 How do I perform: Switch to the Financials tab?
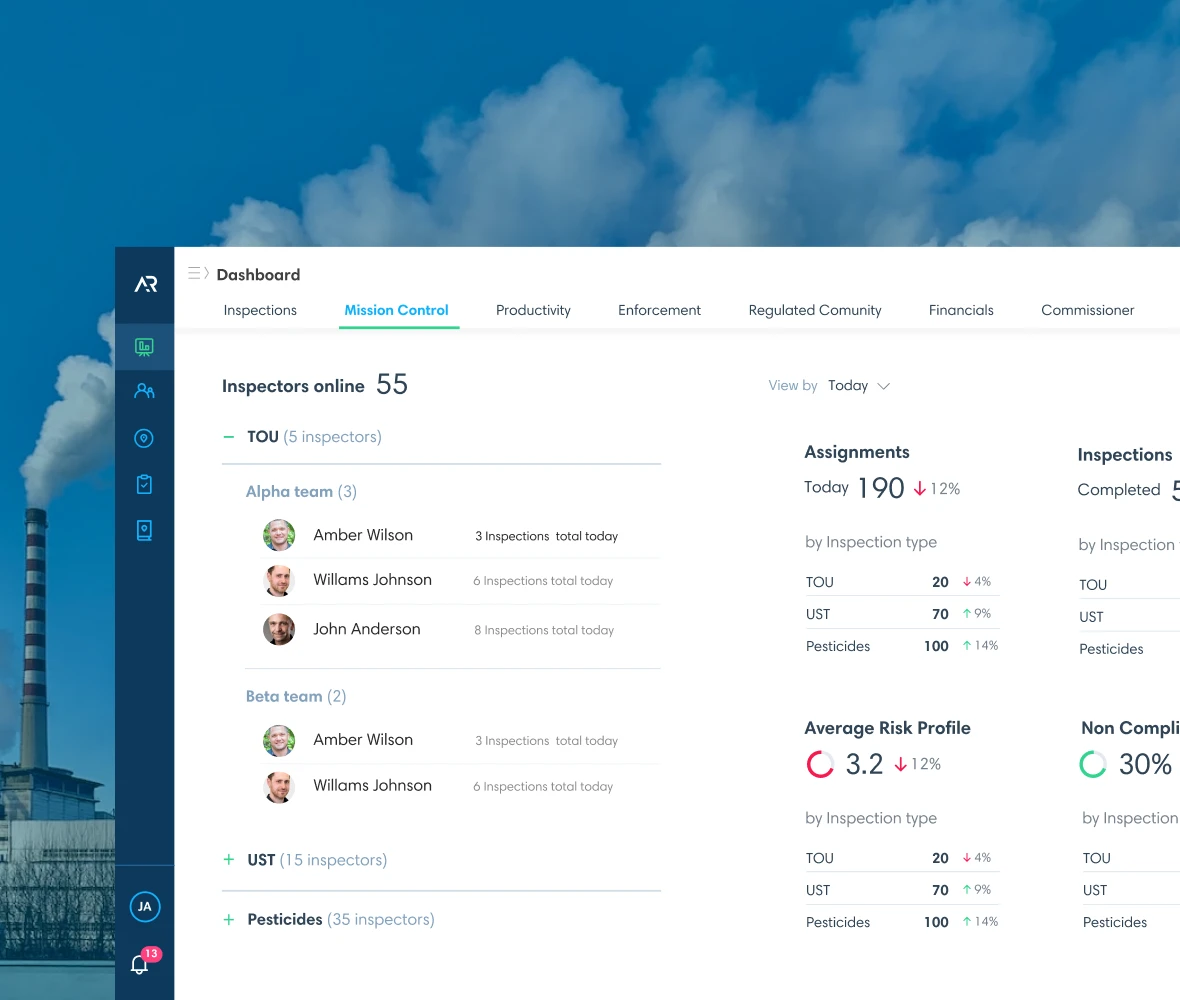click(x=961, y=310)
